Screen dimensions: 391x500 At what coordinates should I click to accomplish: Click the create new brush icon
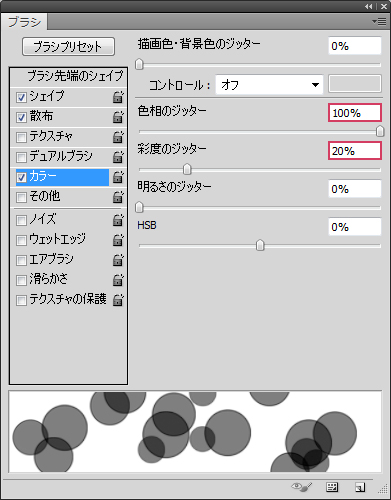tap(360, 487)
